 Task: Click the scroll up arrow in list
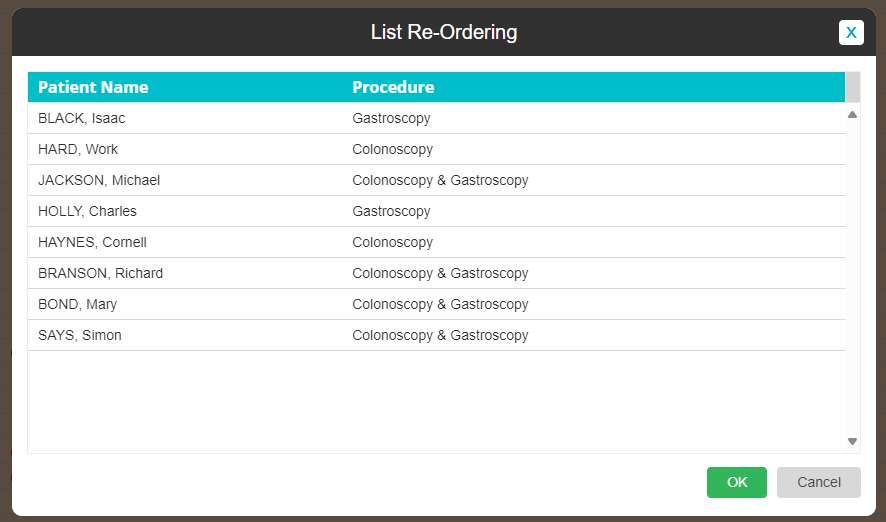(852, 115)
